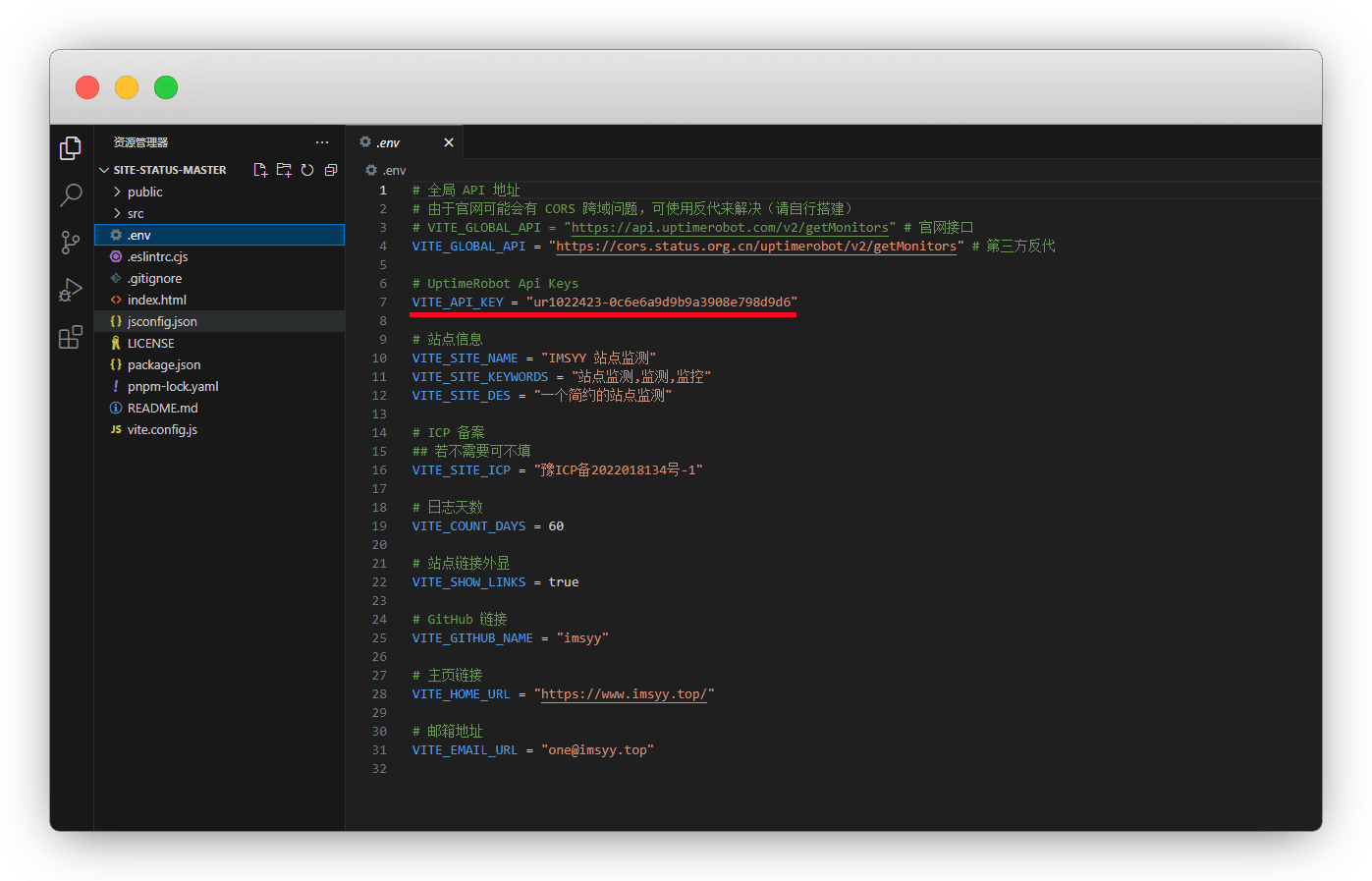Viewport: 1372px width, 881px height.
Task: Open the Source Control view
Action: click(71, 243)
